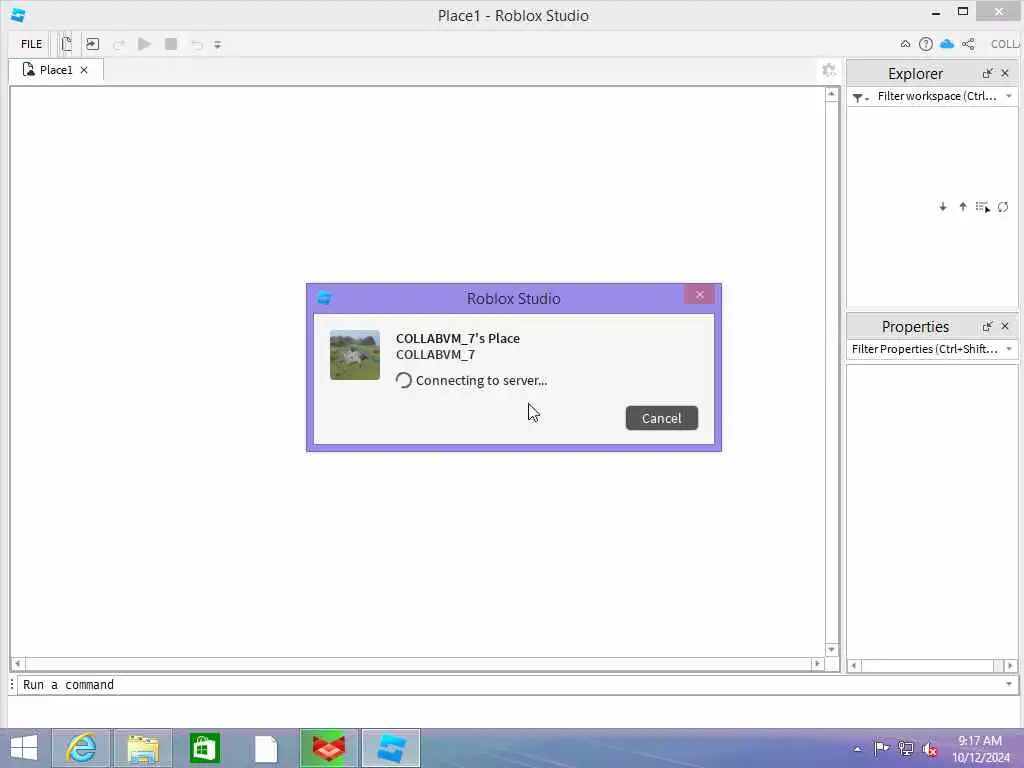Close the Place1 tab
The width and height of the screenshot is (1024, 768).
[84, 70]
